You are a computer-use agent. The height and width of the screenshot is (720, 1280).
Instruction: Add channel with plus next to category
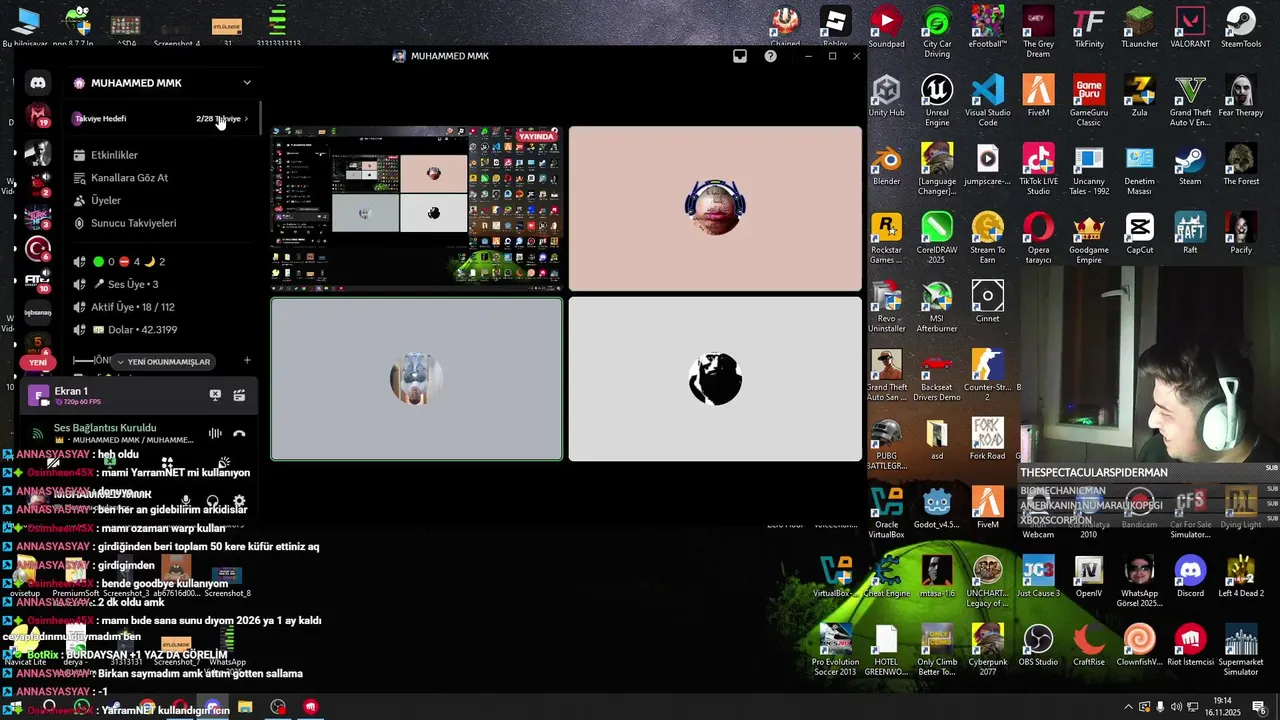pyautogui.click(x=247, y=361)
